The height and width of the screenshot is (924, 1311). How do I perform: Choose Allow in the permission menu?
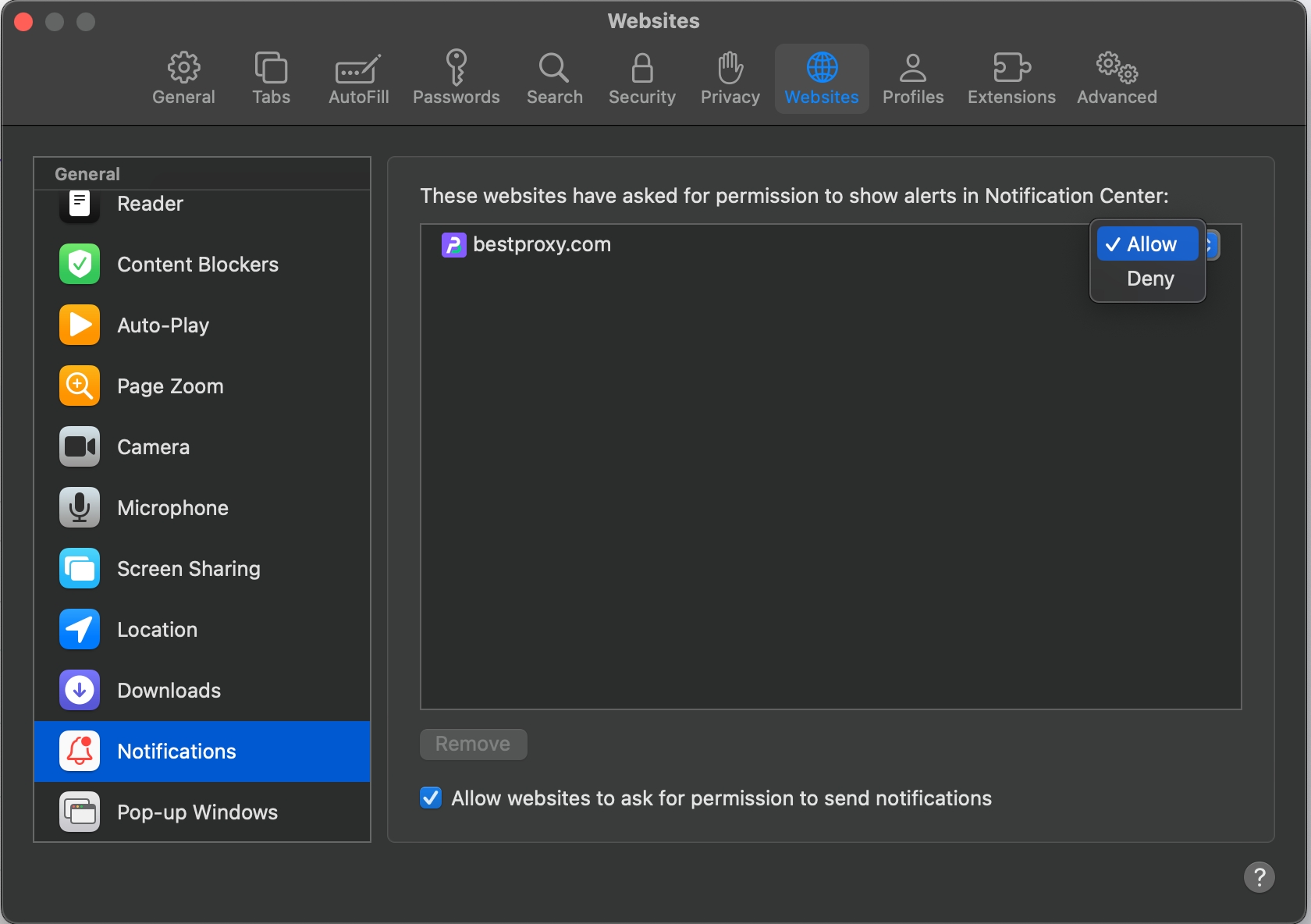pos(1148,244)
